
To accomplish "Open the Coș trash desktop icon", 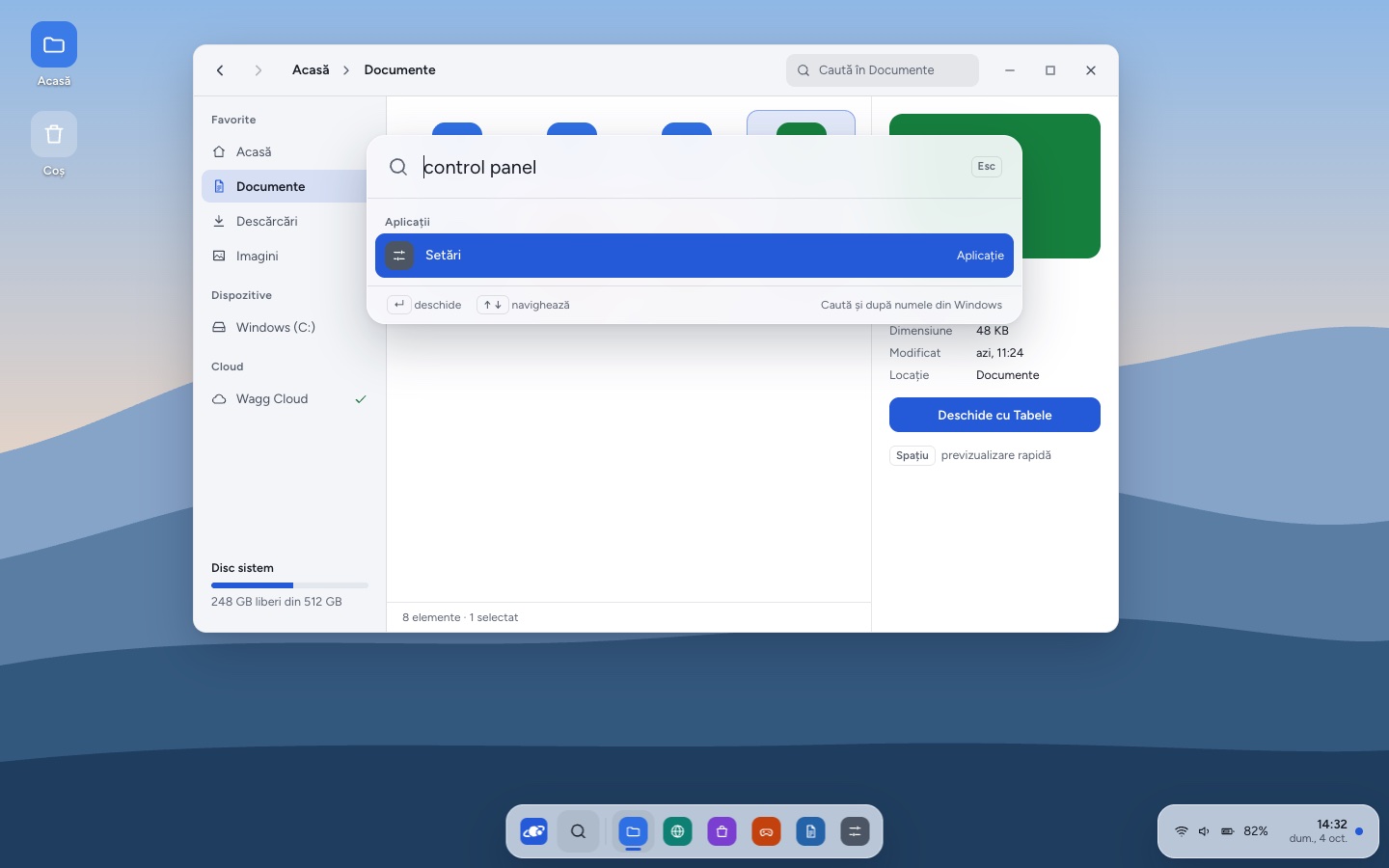I will [54, 145].
